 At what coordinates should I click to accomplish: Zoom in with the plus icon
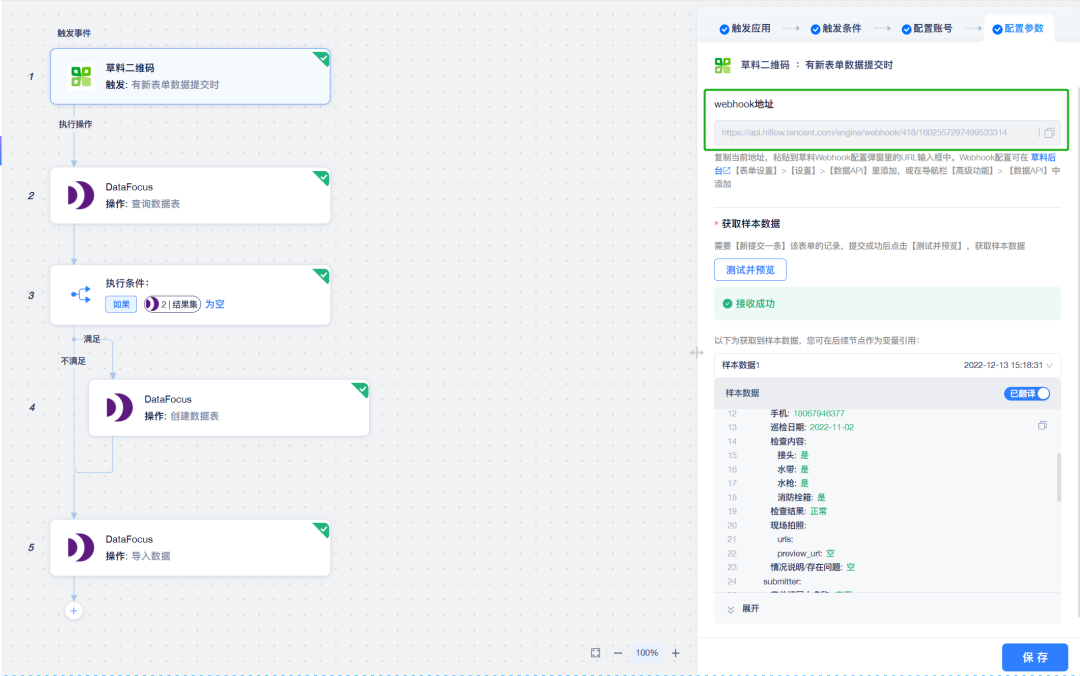(676, 653)
